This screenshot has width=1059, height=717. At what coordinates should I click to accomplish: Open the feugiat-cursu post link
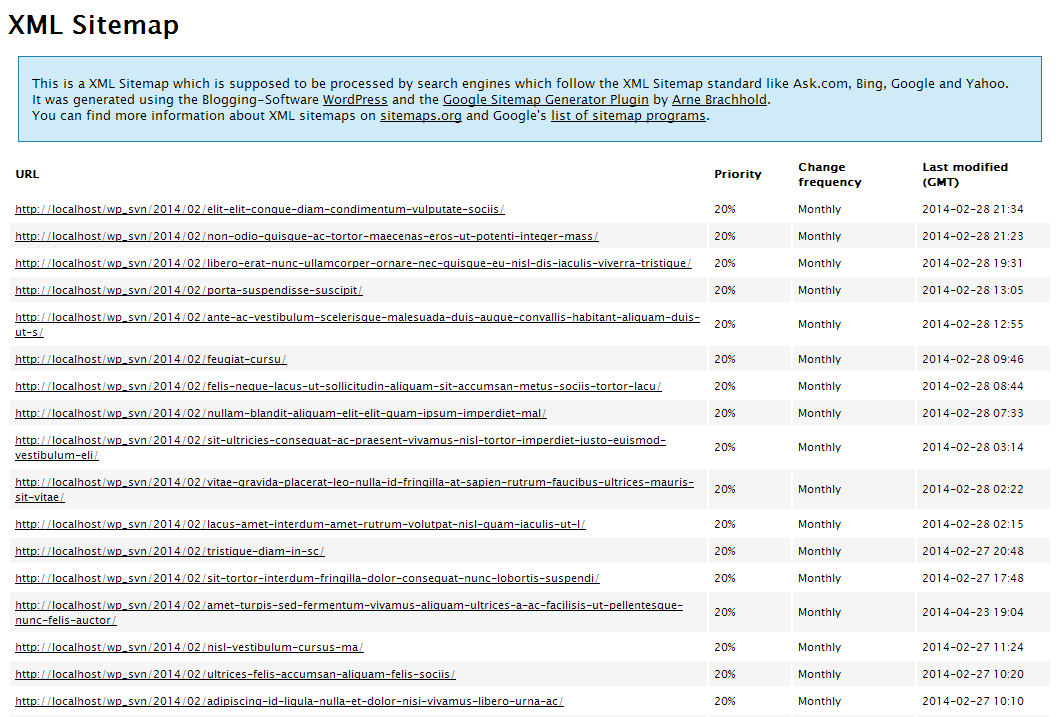tap(150, 359)
